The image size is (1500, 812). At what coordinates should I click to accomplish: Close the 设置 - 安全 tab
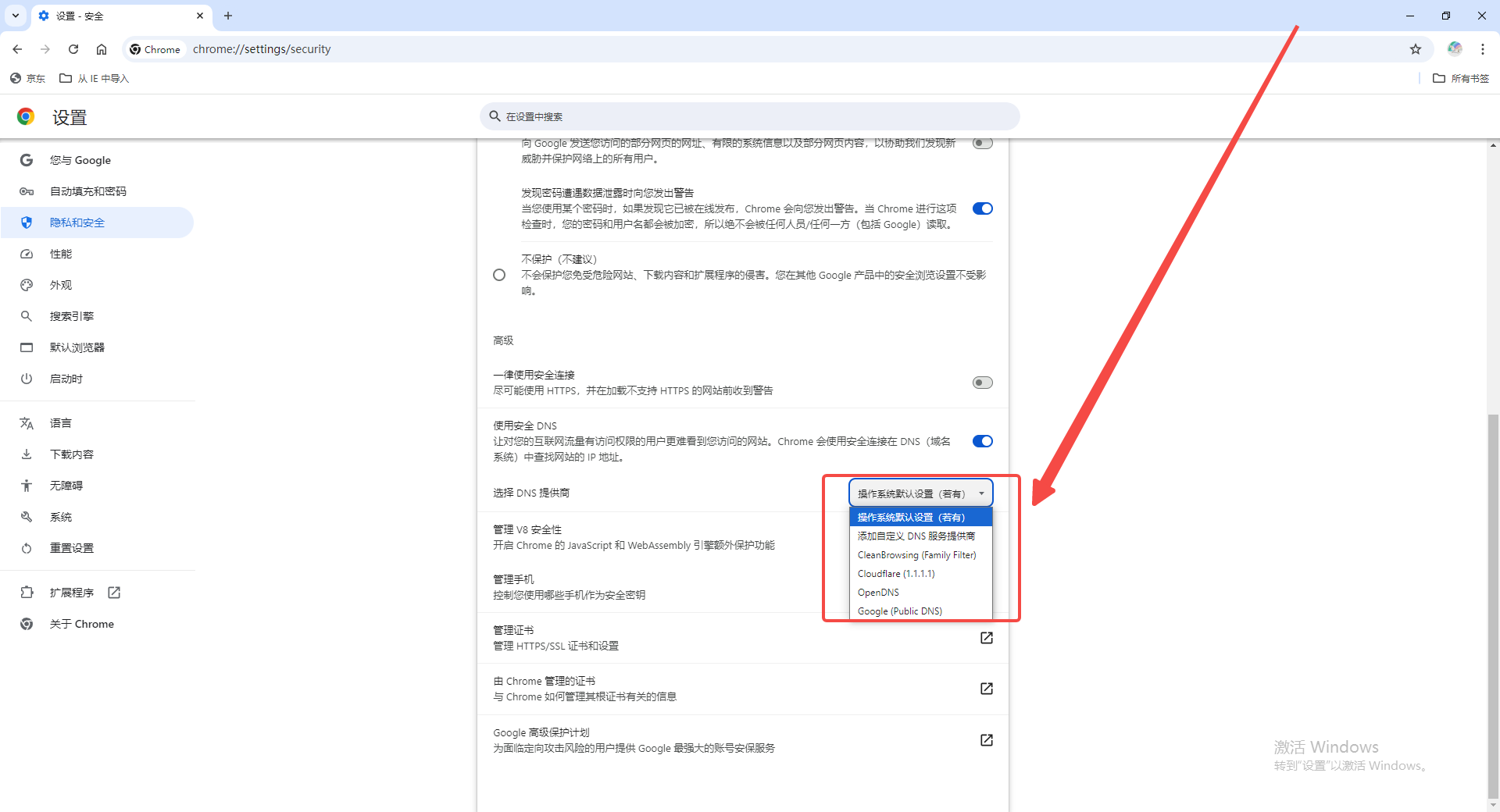[200, 16]
